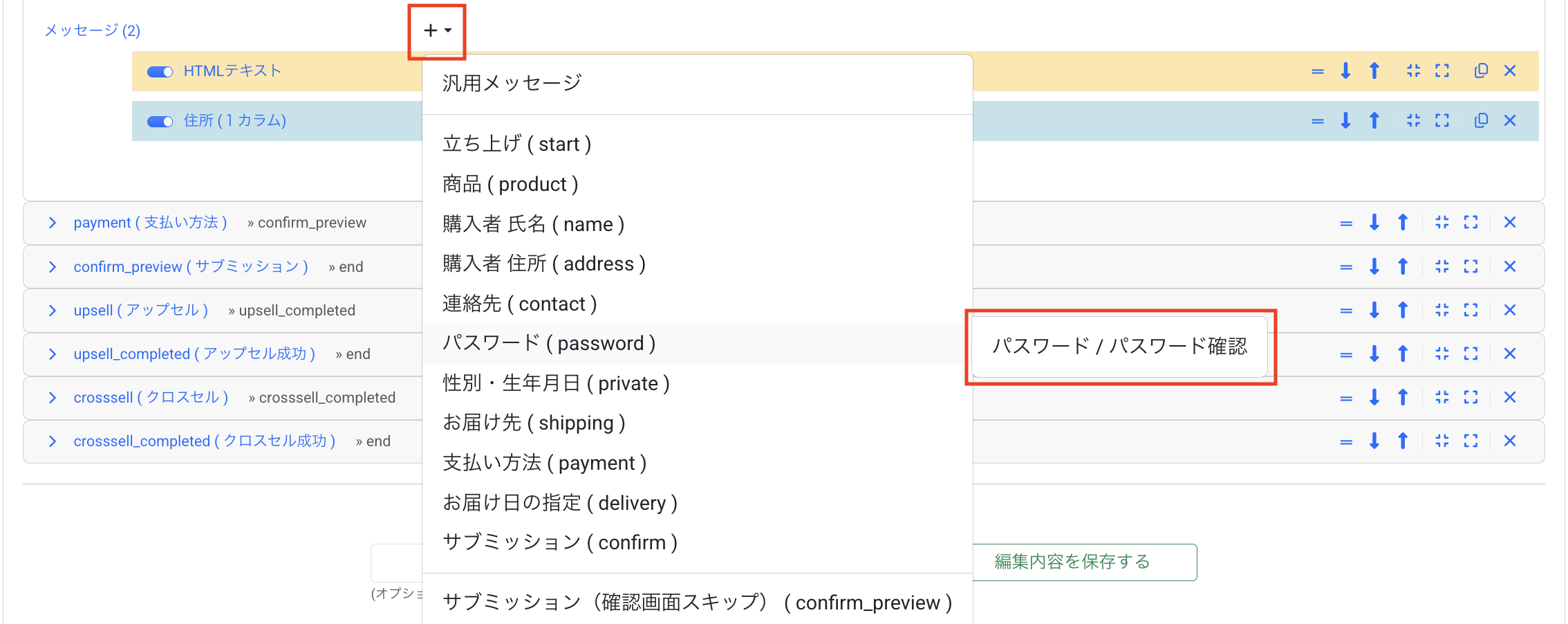Click 編集内容を保存する save button
The width and height of the screenshot is (1568, 624).
1085,562
